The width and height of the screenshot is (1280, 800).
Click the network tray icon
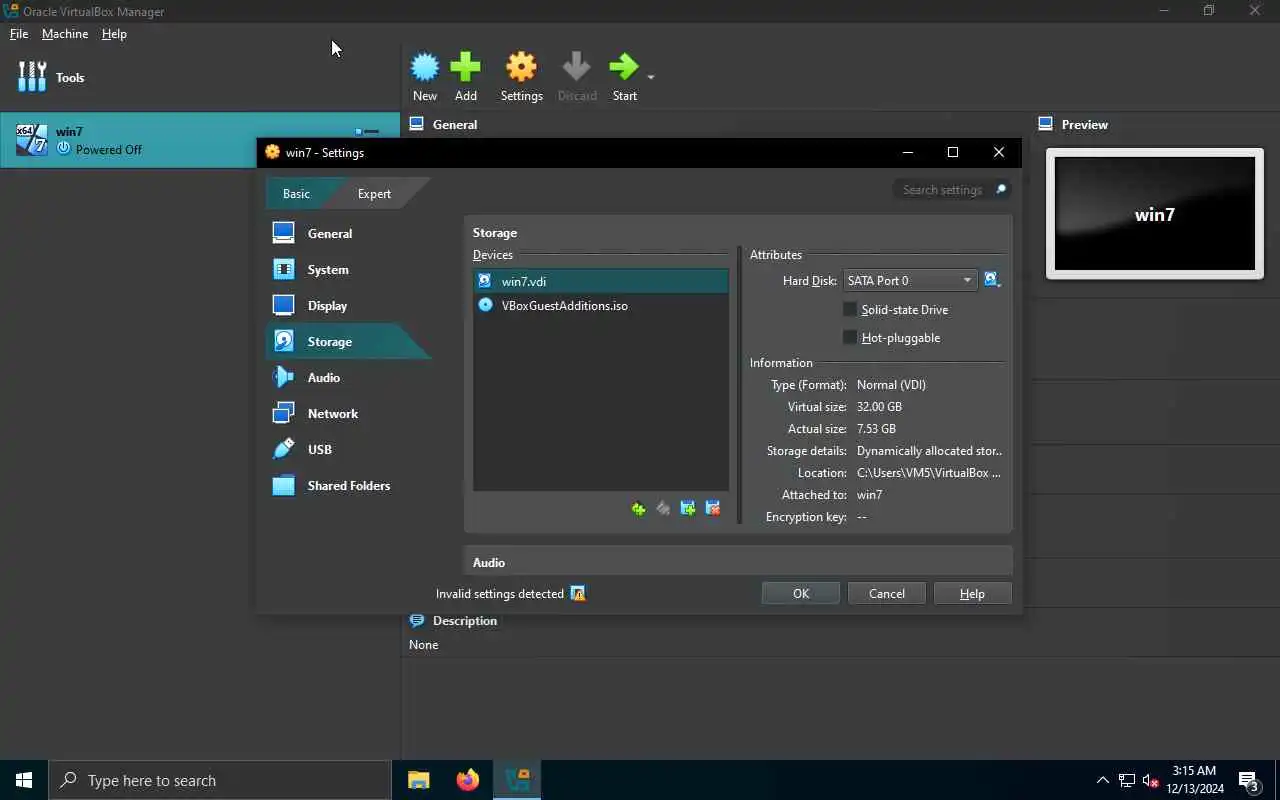coord(1127,781)
